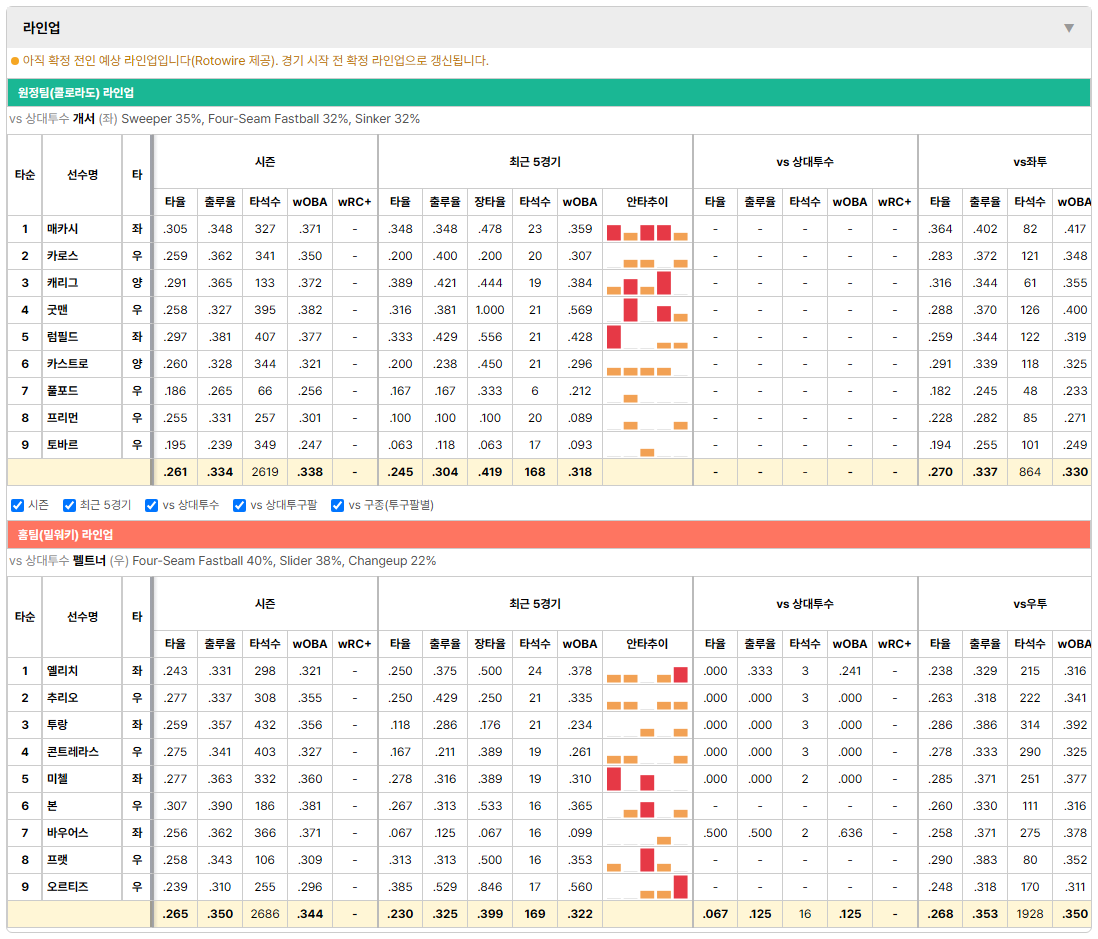The height and width of the screenshot is (939, 1098).
Task: Click player name 토바르 in Colorado lineup
Action: pyautogui.click(x=62, y=445)
